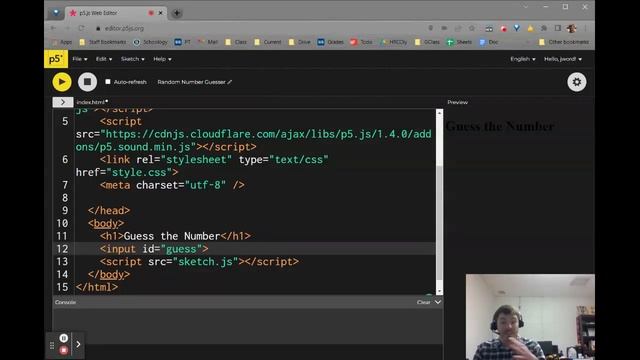Open a new browser tab
The image size is (640, 360).
pyautogui.click(x=177, y=13)
